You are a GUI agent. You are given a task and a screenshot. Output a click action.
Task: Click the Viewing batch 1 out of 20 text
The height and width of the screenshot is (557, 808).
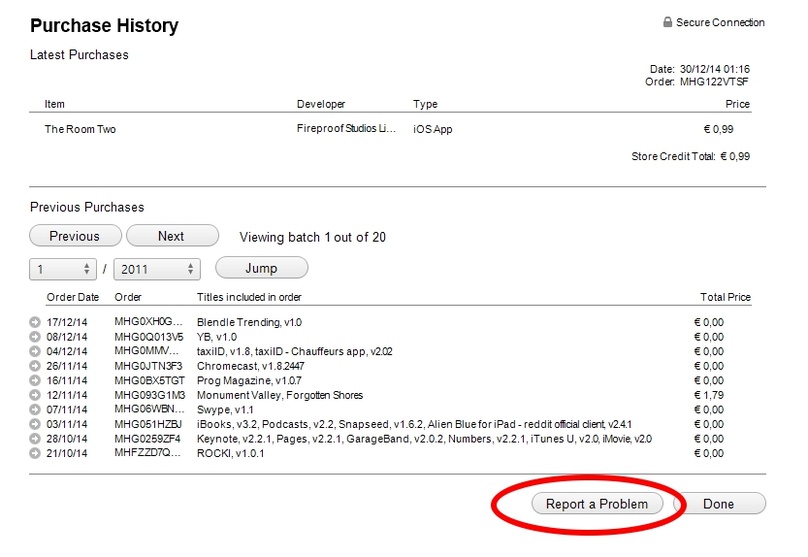click(313, 238)
